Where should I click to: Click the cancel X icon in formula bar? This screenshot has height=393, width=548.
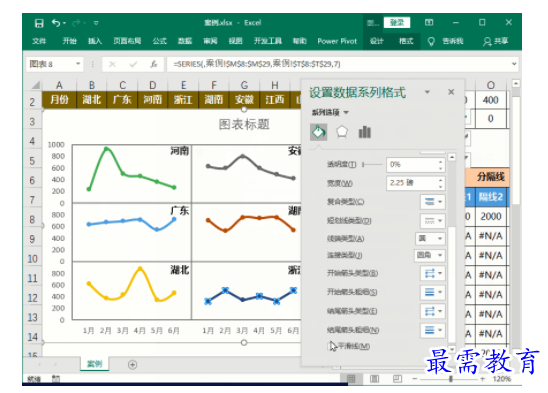click(x=112, y=64)
